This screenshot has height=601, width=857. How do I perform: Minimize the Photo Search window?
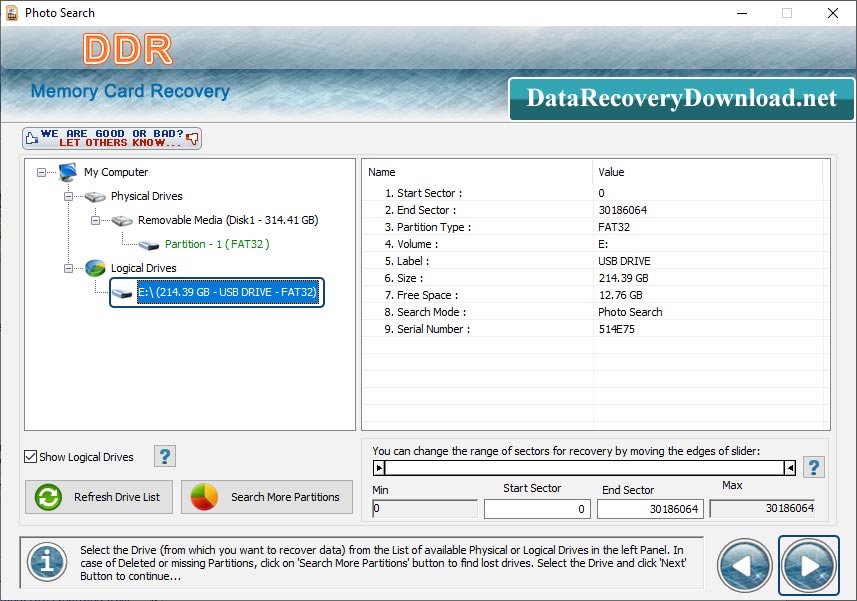[x=742, y=13]
